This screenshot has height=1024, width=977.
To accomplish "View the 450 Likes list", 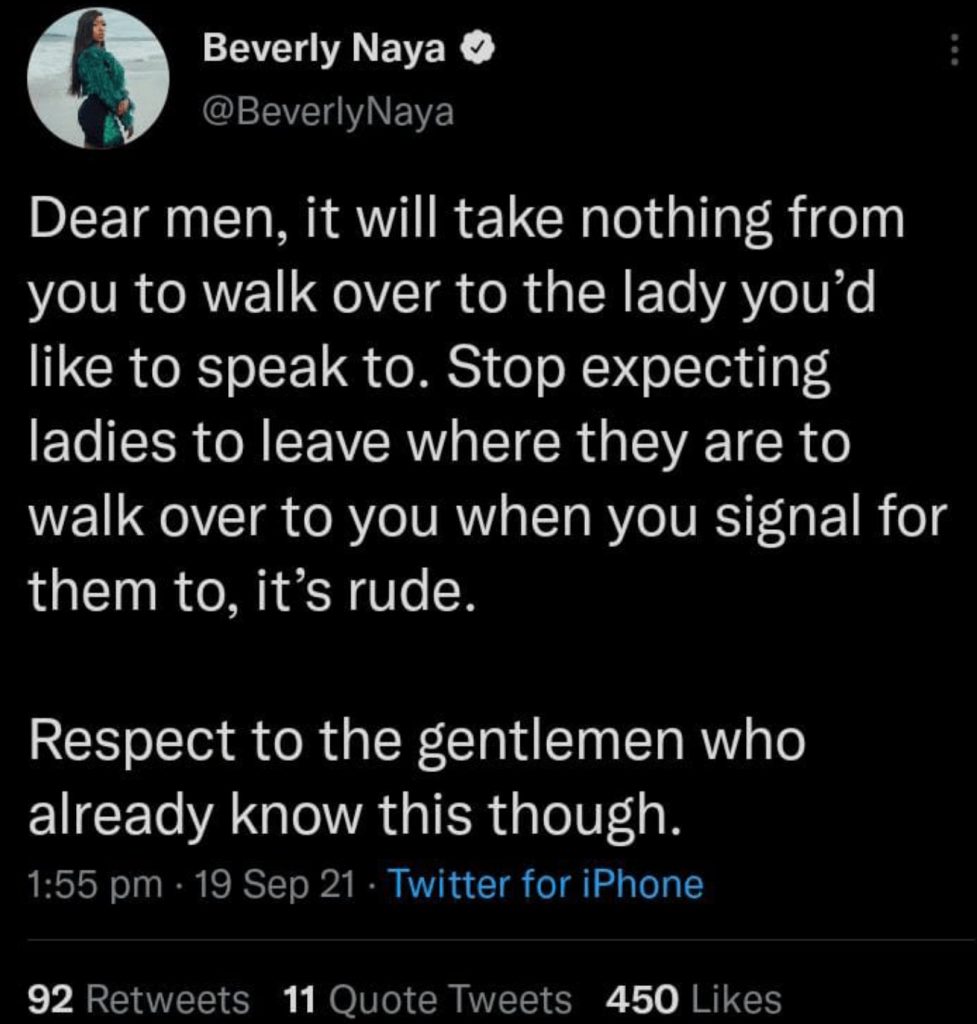I will pos(694,998).
